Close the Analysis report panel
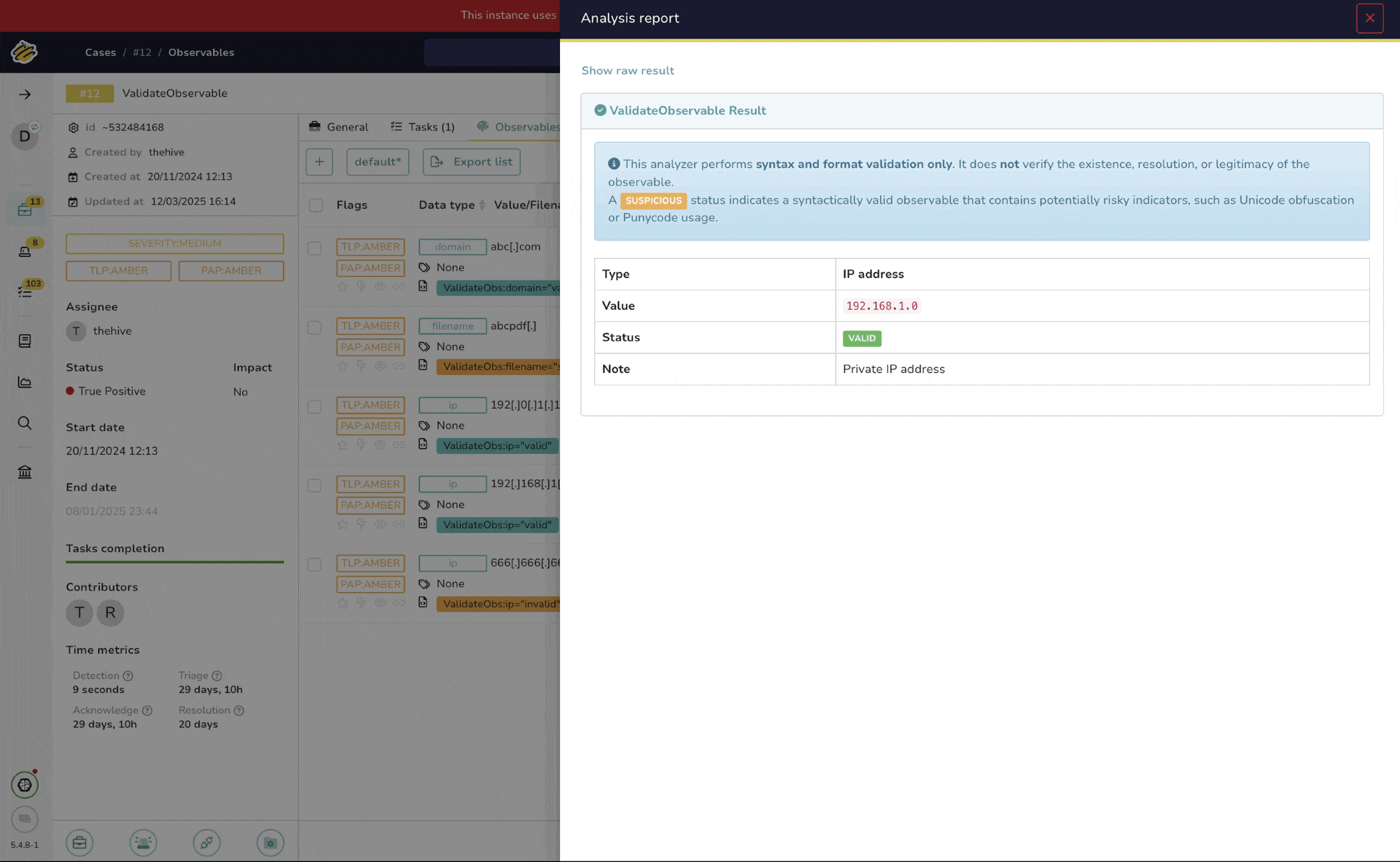 point(1369,18)
